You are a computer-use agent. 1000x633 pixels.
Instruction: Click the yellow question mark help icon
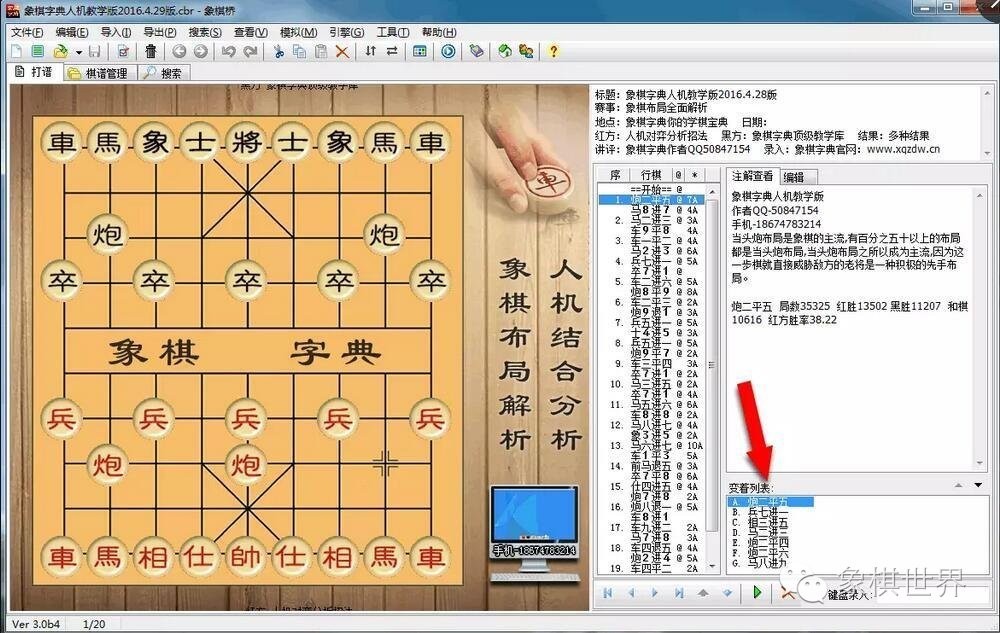(554, 52)
